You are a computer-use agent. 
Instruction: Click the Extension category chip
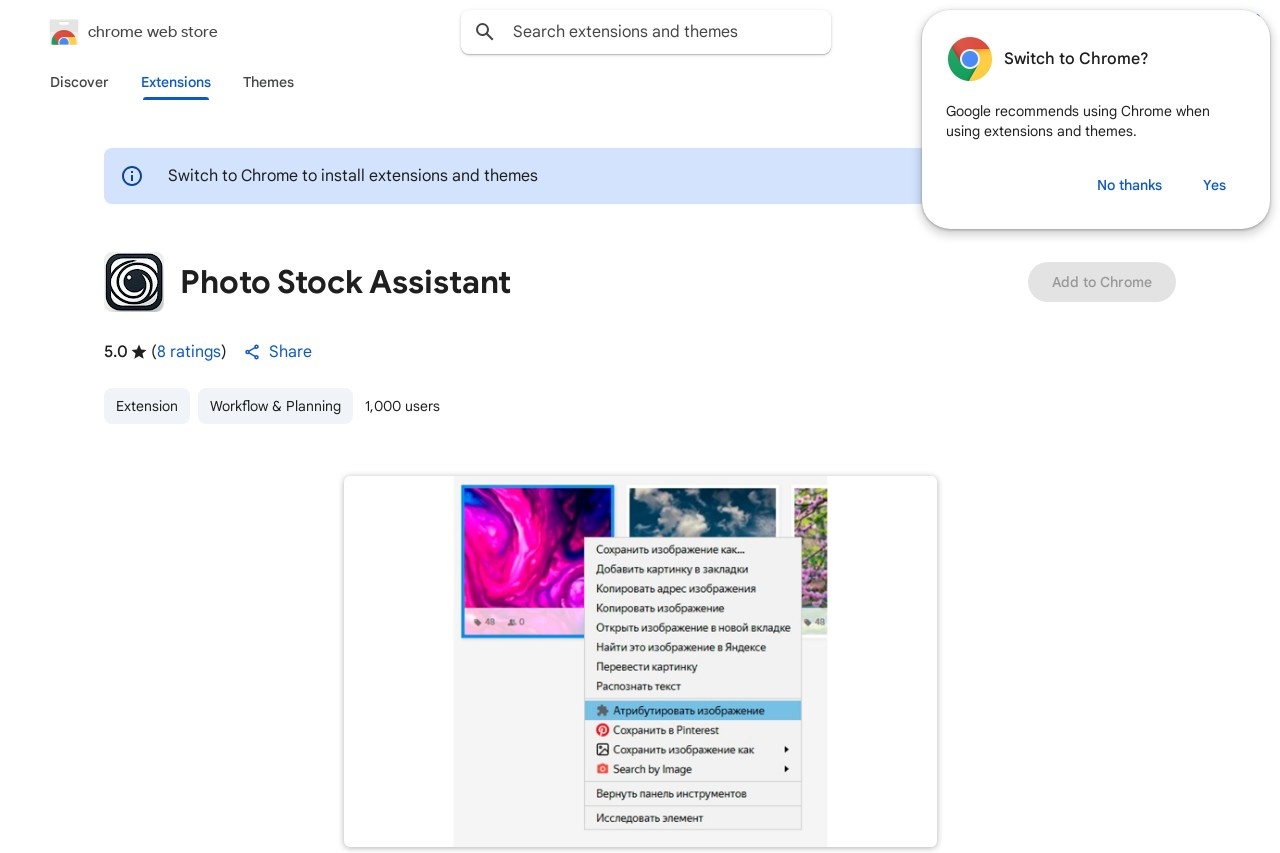point(147,406)
